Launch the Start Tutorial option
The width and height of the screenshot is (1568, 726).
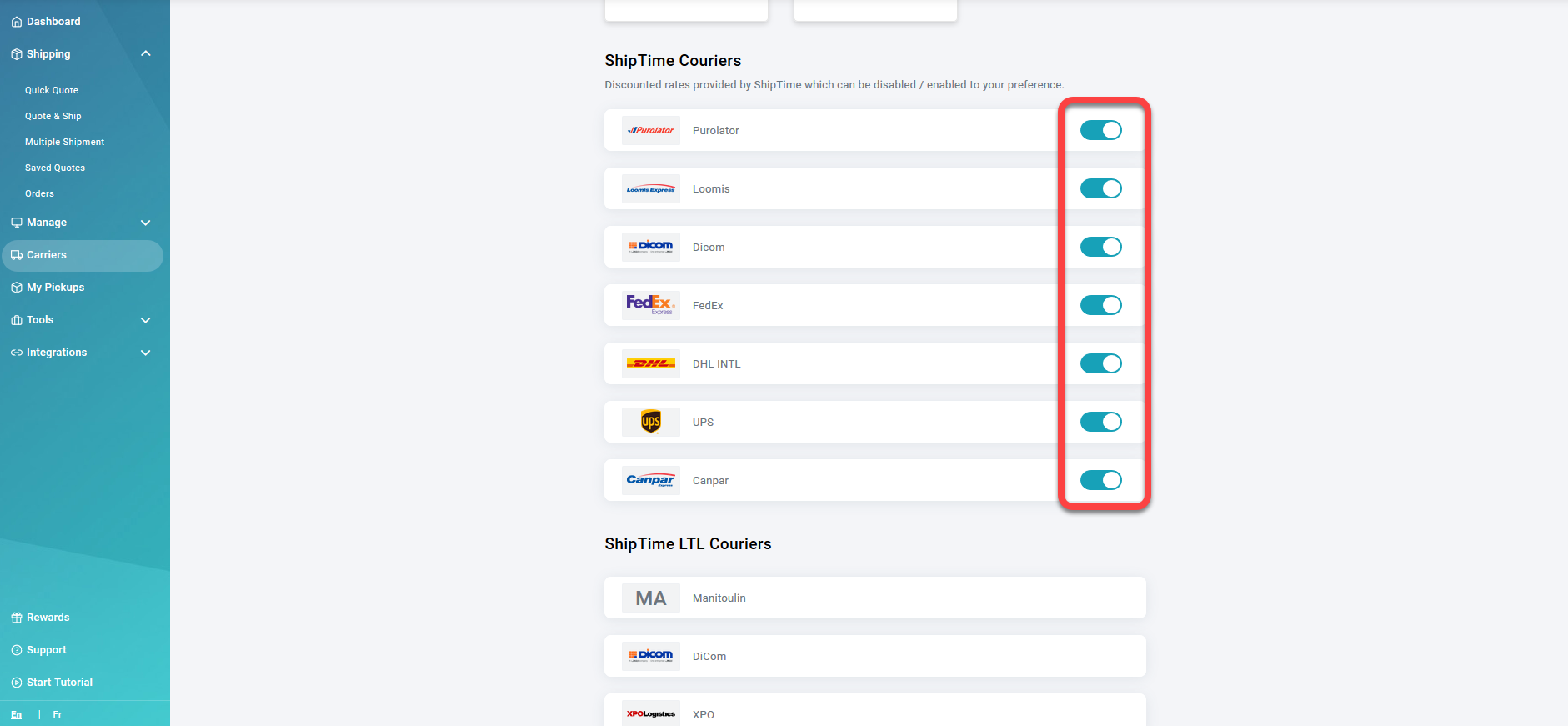[58, 682]
